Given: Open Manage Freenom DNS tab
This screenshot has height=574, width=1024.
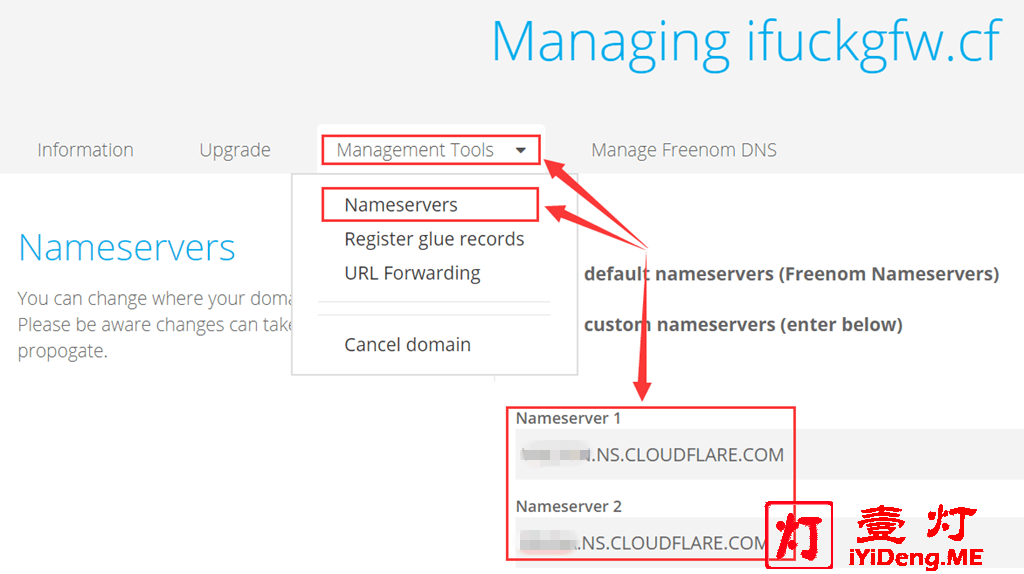Looking at the screenshot, I should (x=684, y=150).
